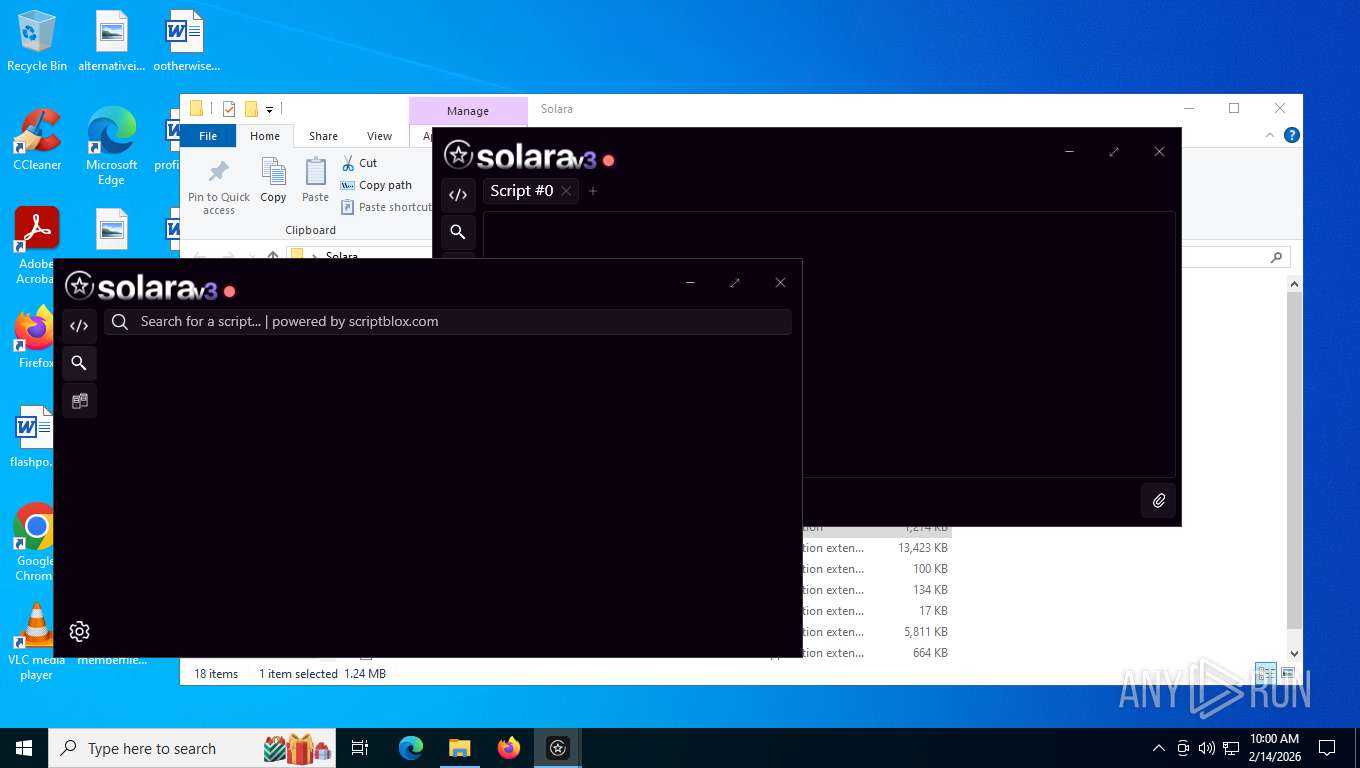This screenshot has height=768, width=1360.
Task: Select the 664 KB file row
Action: (876, 653)
